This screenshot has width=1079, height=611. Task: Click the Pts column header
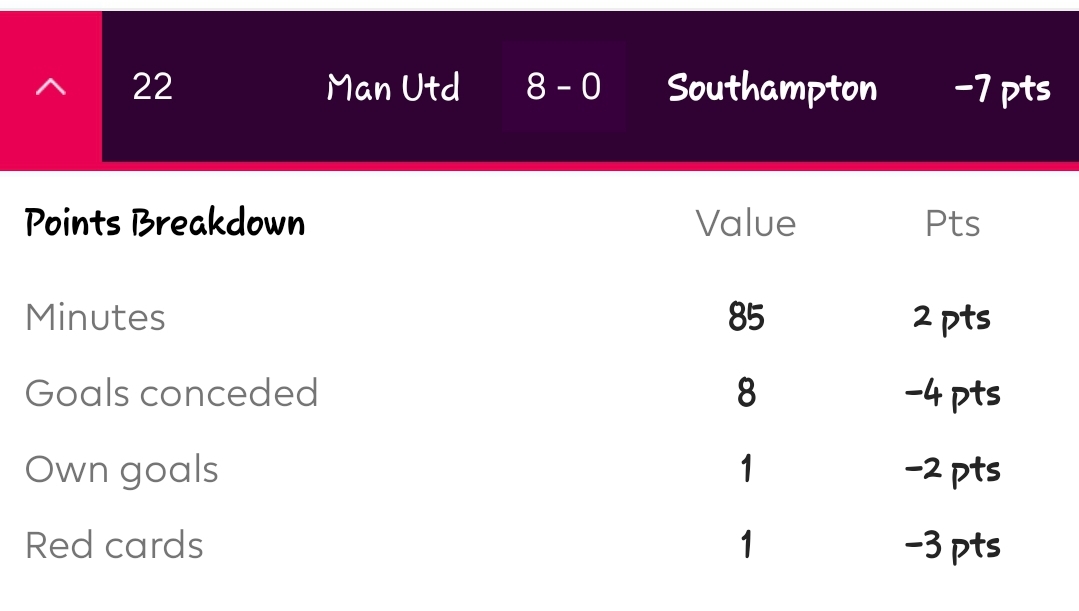[x=952, y=223]
